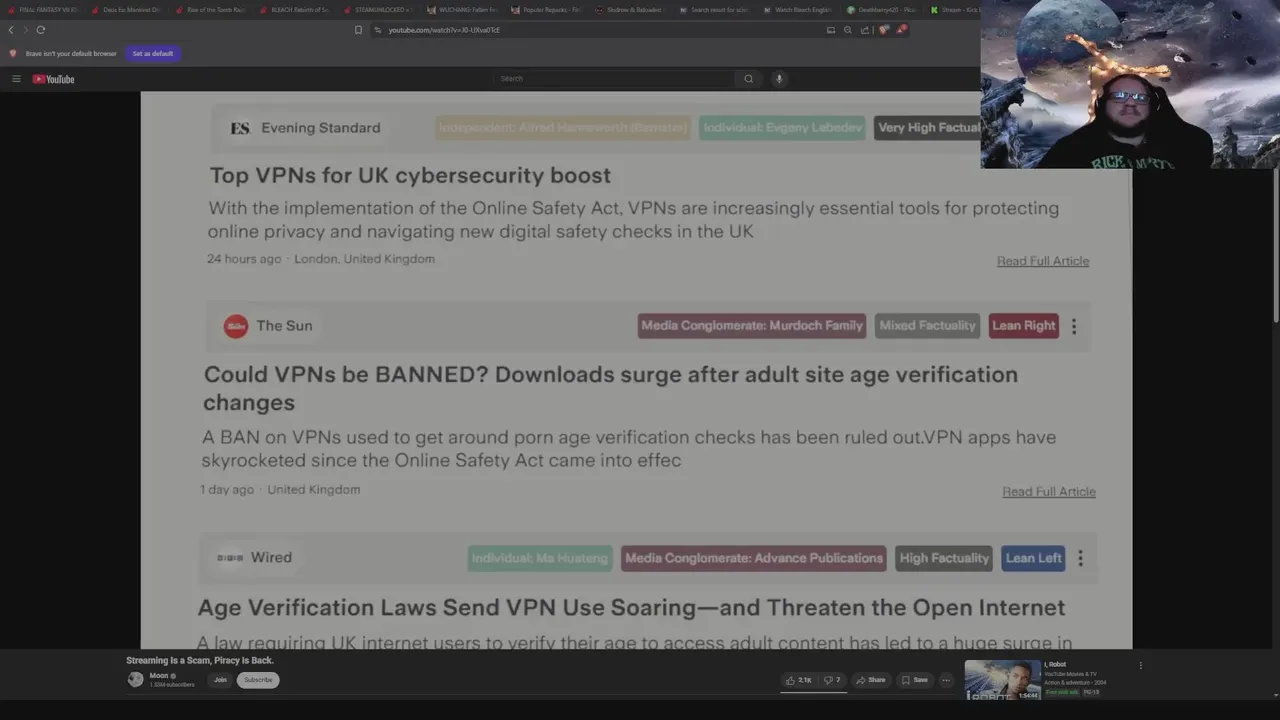Click headline Top VPNs for UK cybersecurity boost
The height and width of the screenshot is (720, 1280).
410,175
